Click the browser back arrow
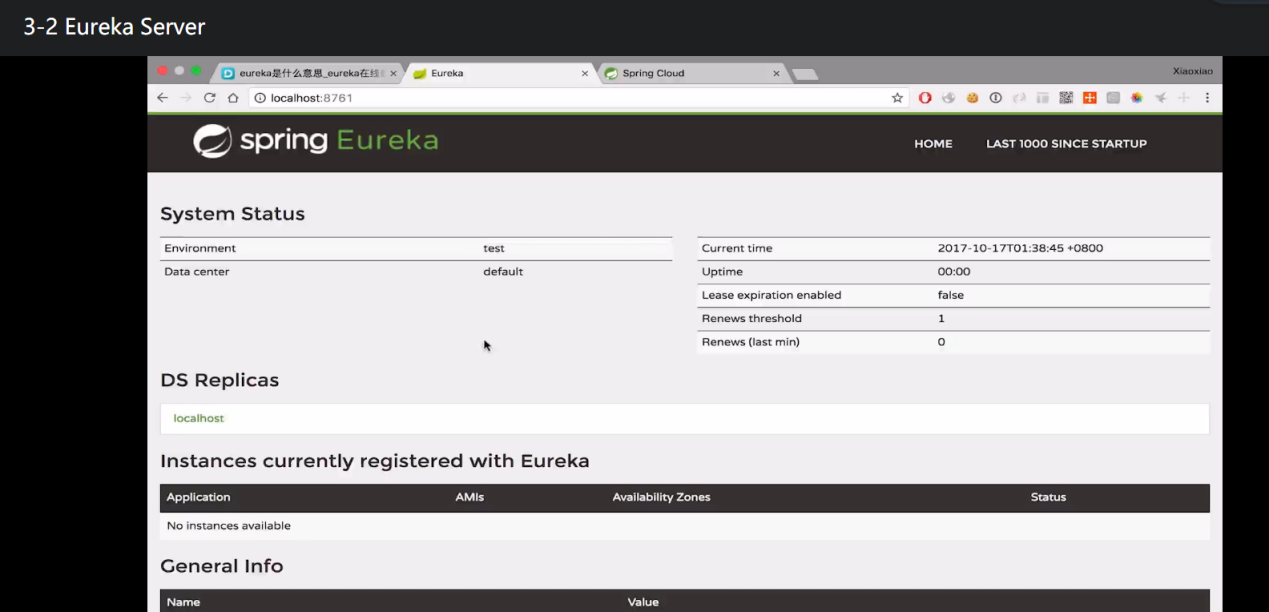Image resolution: width=1269 pixels, height=612 pixels. pos(162,98)
